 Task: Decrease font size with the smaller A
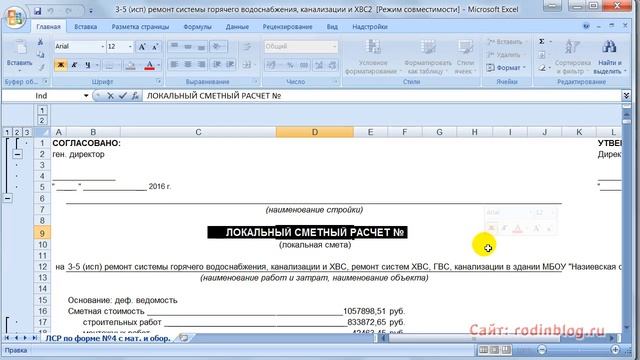(x=155, y=47)
